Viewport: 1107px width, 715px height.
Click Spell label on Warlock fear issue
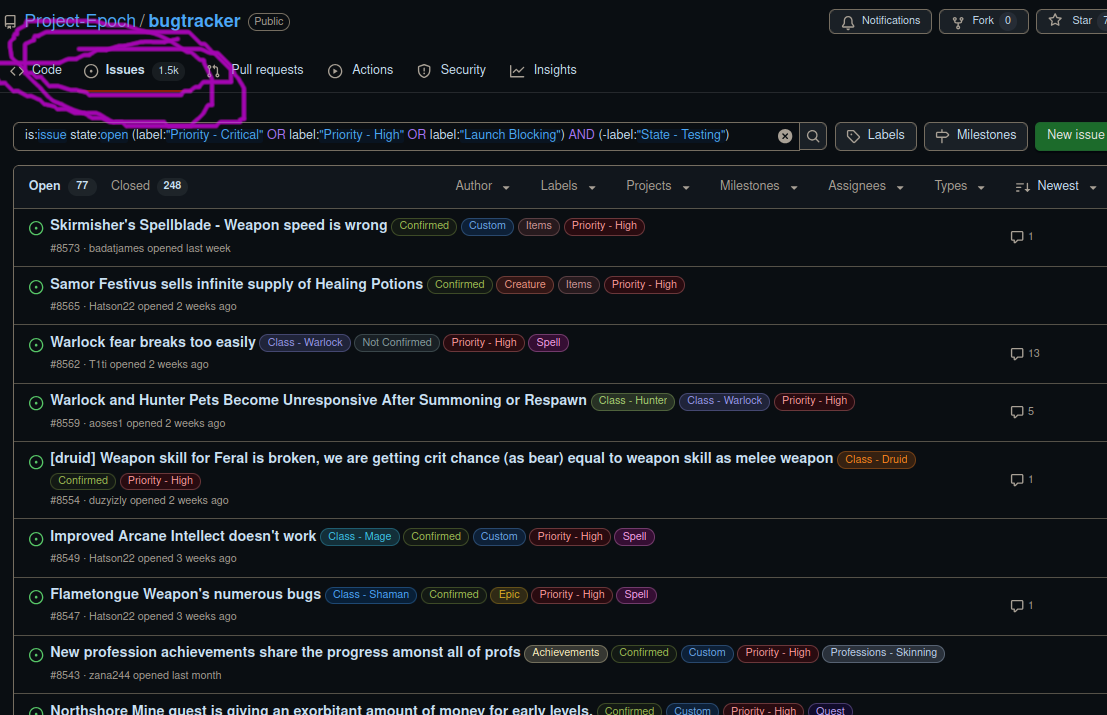pyautogui.click(x=548, y=342)
